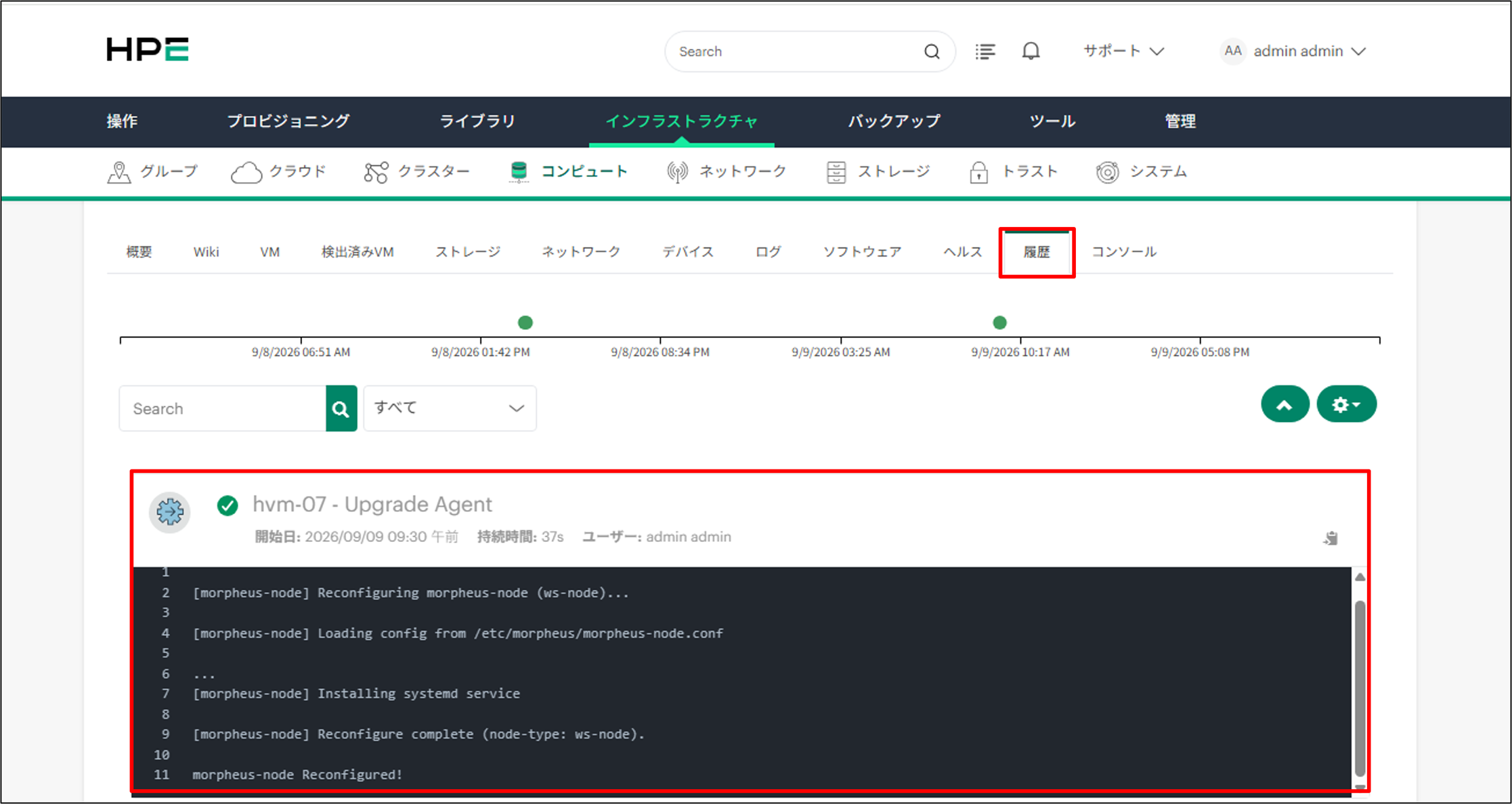This screenshot has height=804, width=1512.
Task: Copy the Upgrade Agent log output
Action: (1331, 538)
